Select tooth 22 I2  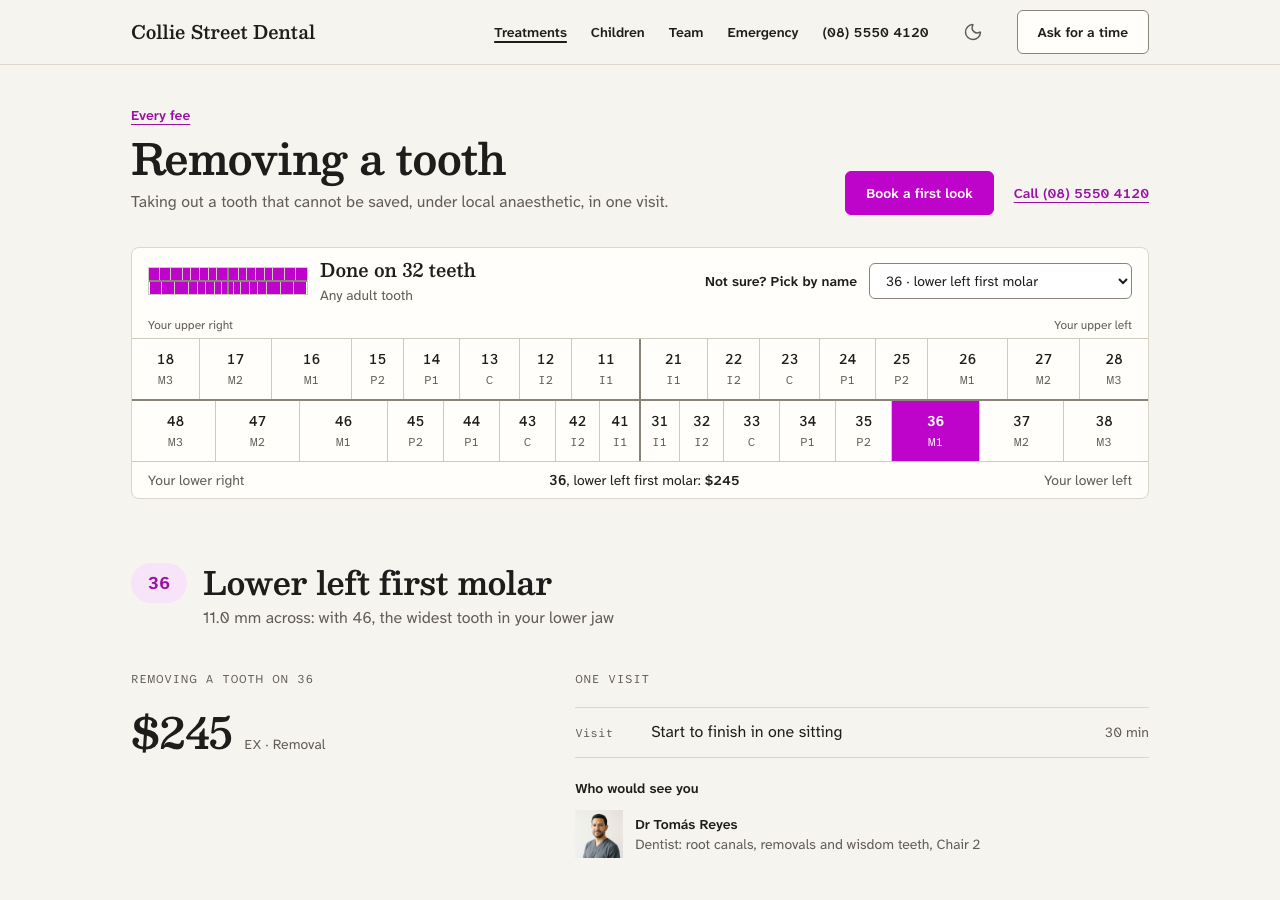pyautogui.click(x=734, y=369)
